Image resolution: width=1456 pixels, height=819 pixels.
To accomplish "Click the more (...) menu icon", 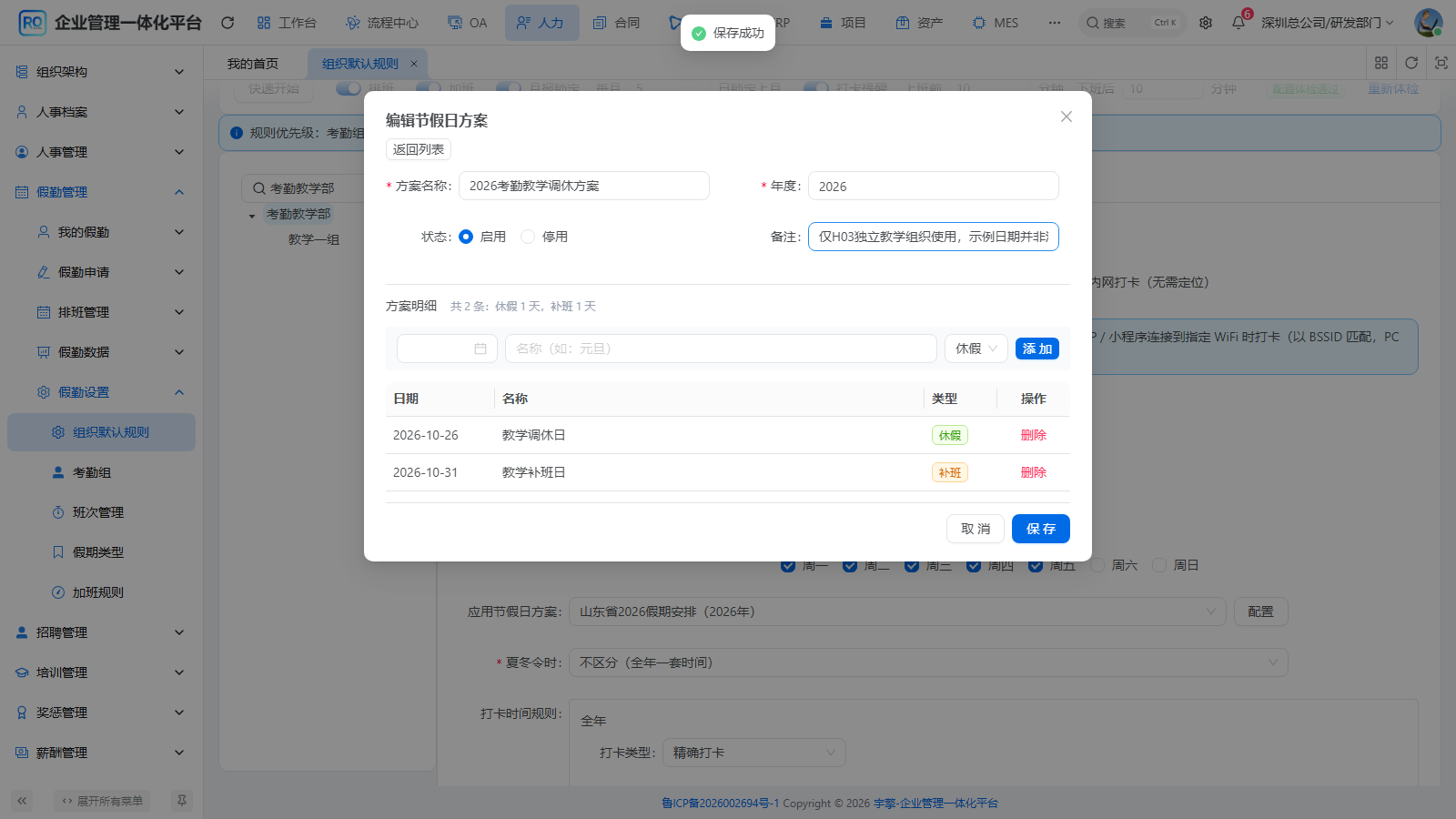I will tap(1054, 23).
